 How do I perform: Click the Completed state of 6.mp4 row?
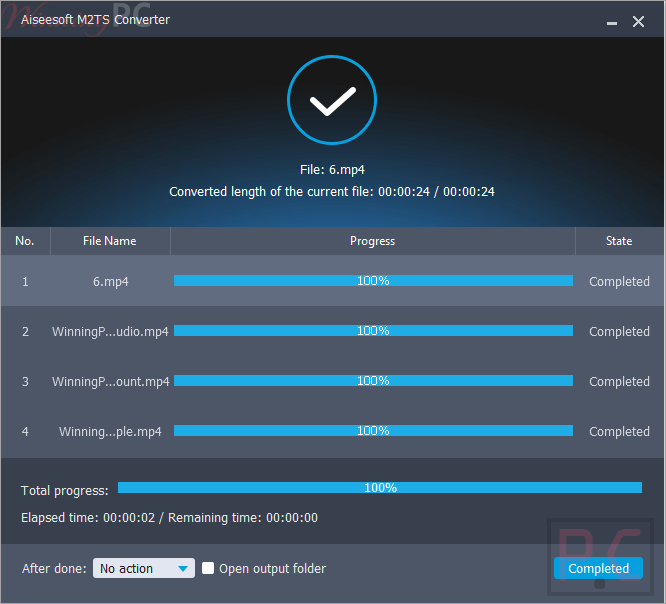619,282
